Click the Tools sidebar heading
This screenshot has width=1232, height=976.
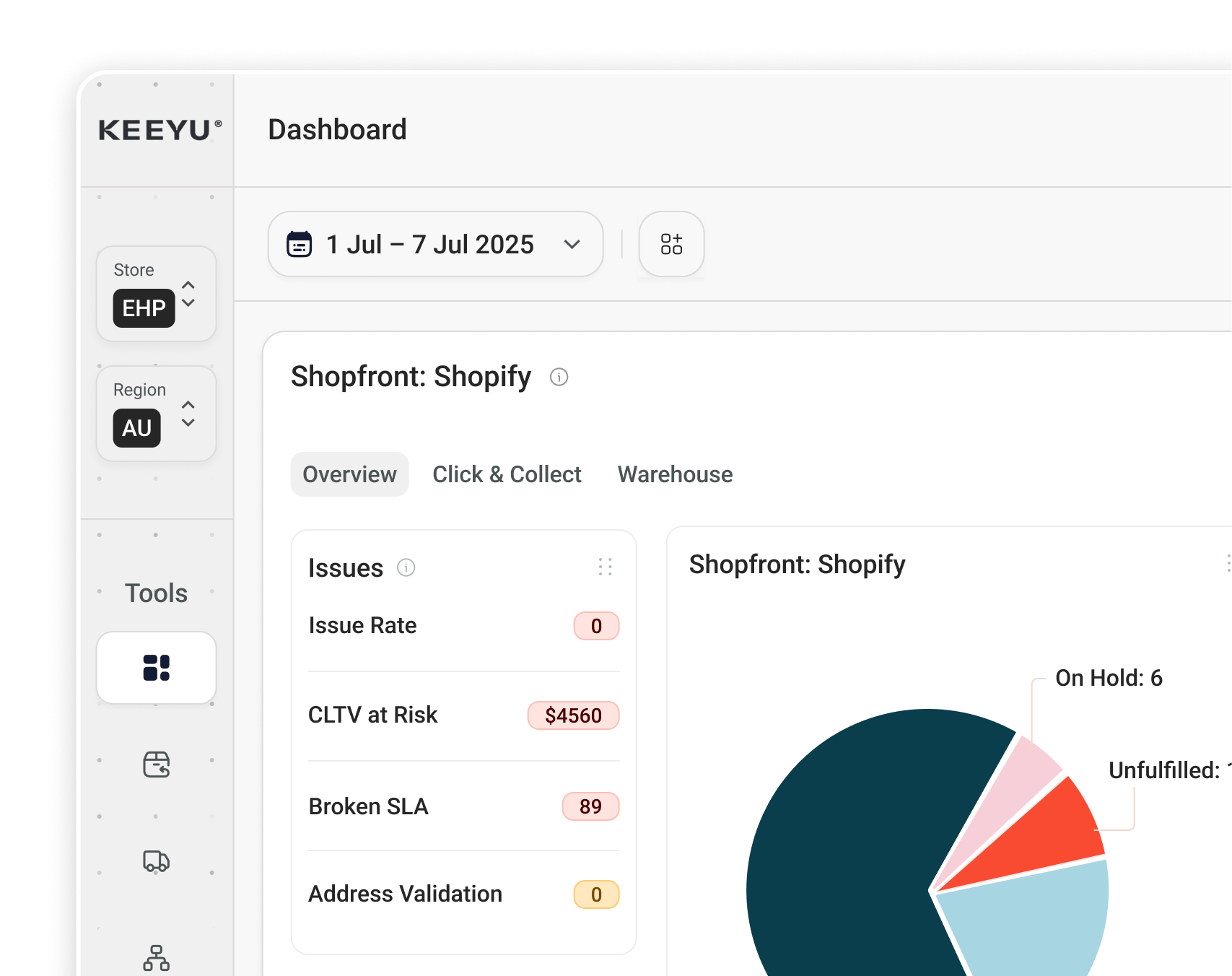156,593
